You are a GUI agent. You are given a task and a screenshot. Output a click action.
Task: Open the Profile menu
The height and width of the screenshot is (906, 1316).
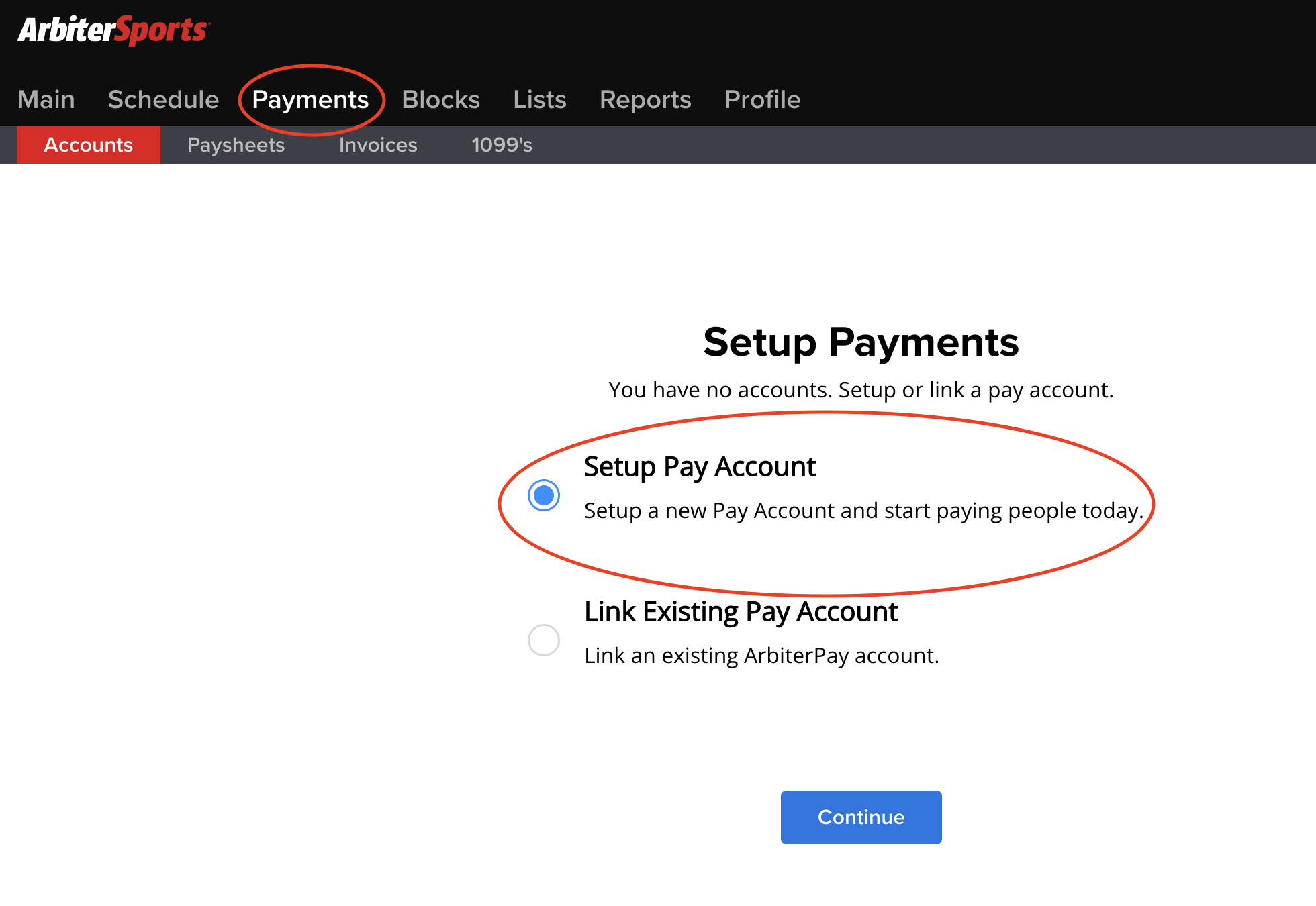point(762,99)
